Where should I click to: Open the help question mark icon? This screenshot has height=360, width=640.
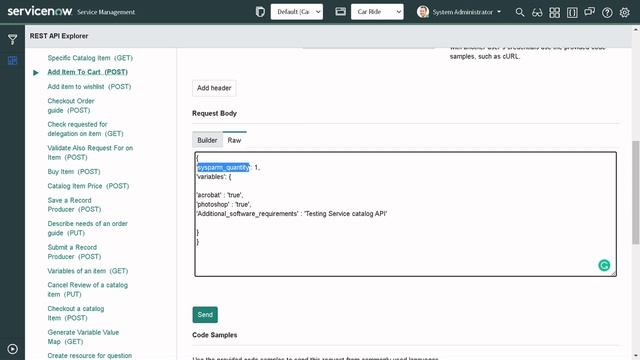tap(607, 12)
